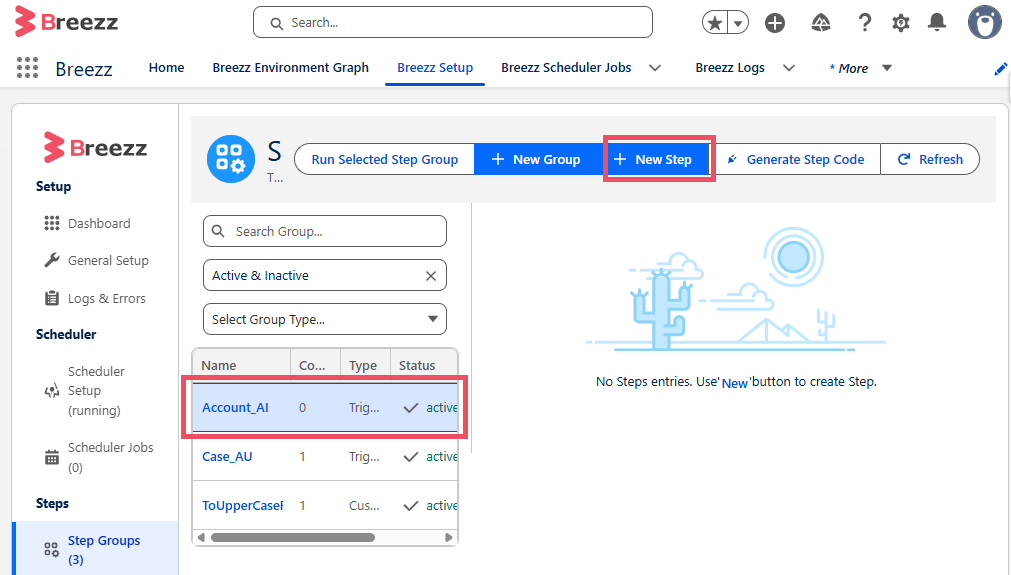Click the Scheduler Jobs calendar icon
The height and width of the screenshot is (575, 1011).
[x=52, y=458]
